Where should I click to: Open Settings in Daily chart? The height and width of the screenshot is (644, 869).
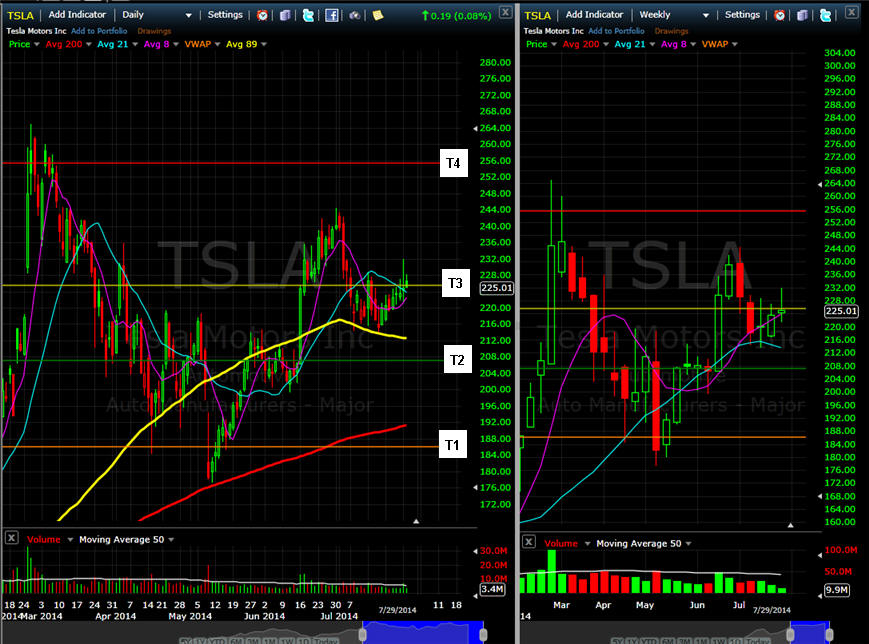[225, 15]
